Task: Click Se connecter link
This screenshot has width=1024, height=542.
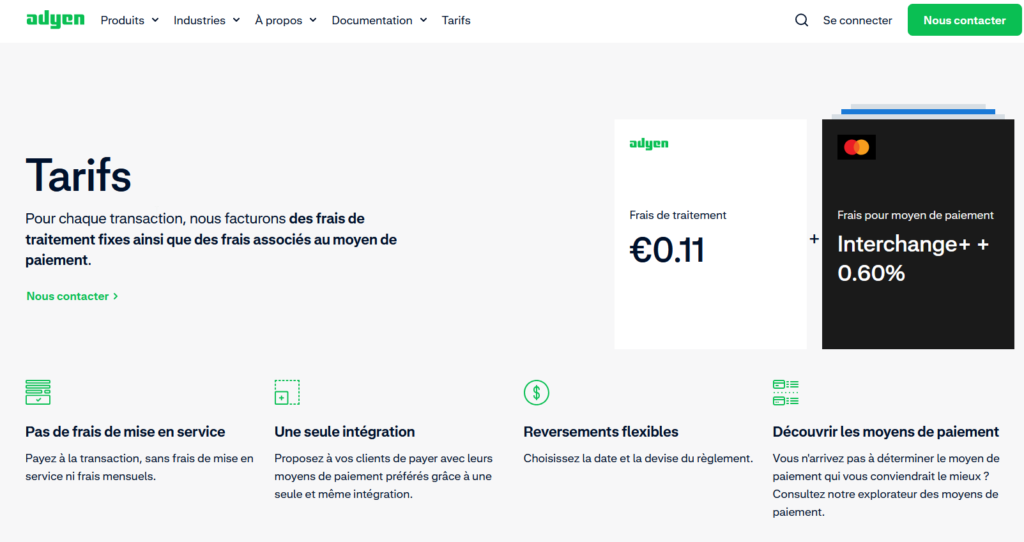Action: coord(857,20)
